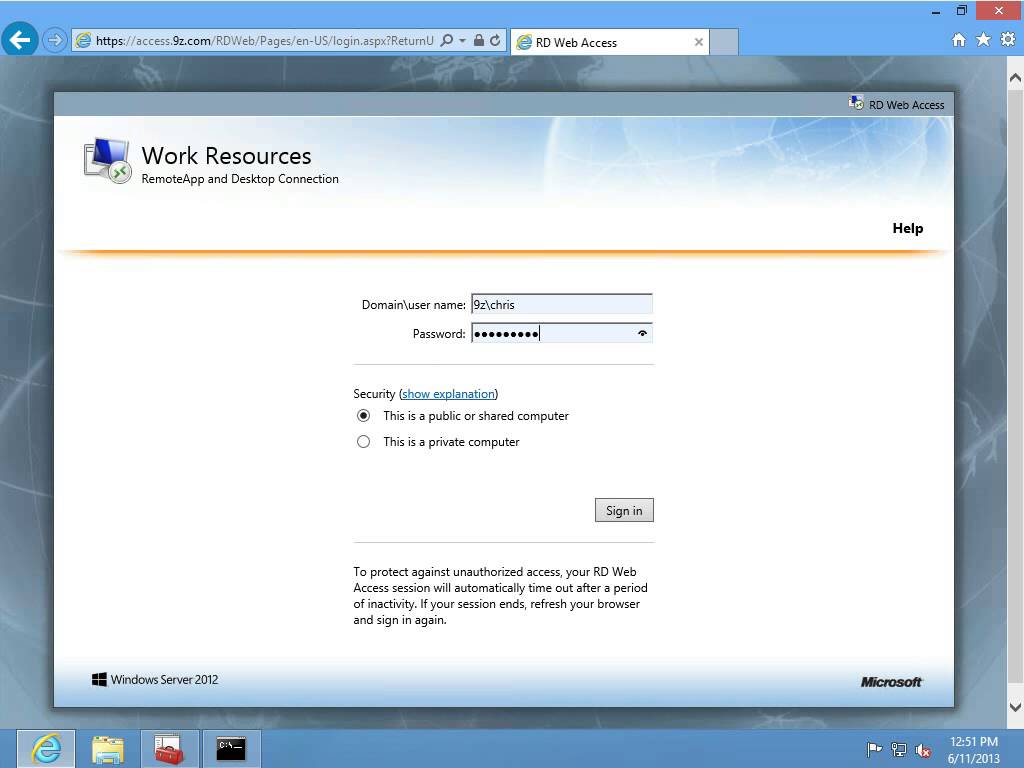Image resolution: width=1024 pixels, height=768 pixels.
Task: Open the Help menu link
Action: (907, 228)
